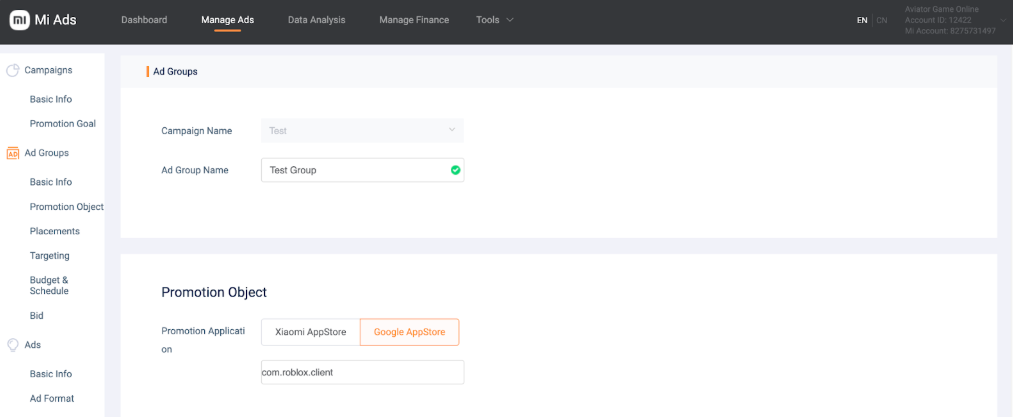Click the Ad Groups sidebar icon
Screen dimensions: 1013x417
click(x=13, y=153)
